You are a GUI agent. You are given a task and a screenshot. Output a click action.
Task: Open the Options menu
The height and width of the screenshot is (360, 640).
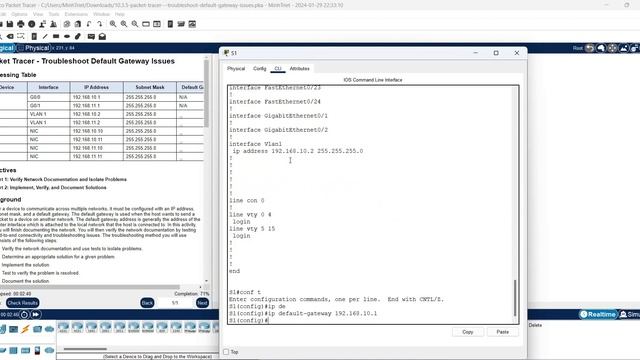(19, 14)
